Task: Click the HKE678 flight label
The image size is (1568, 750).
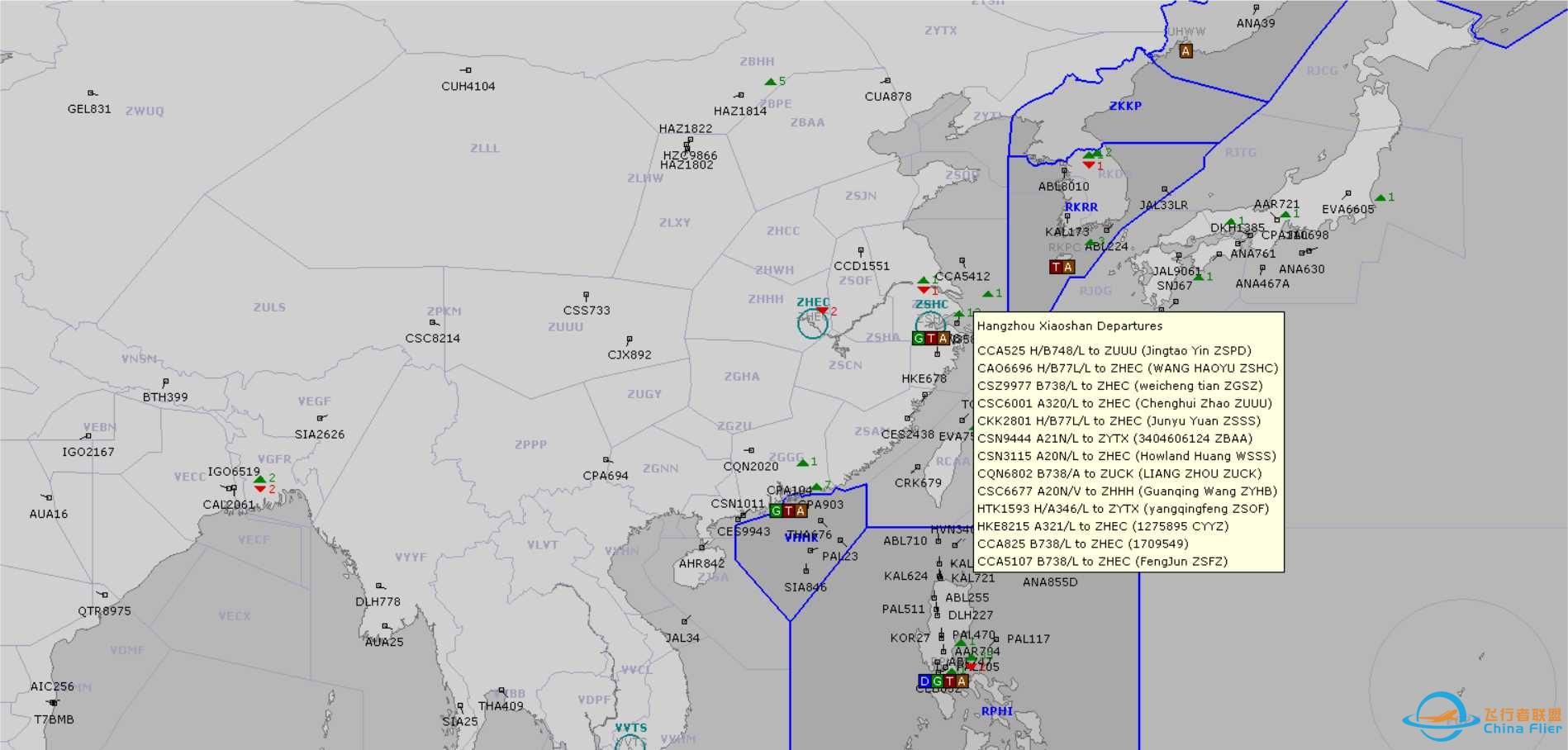Action: click(924, 378)
